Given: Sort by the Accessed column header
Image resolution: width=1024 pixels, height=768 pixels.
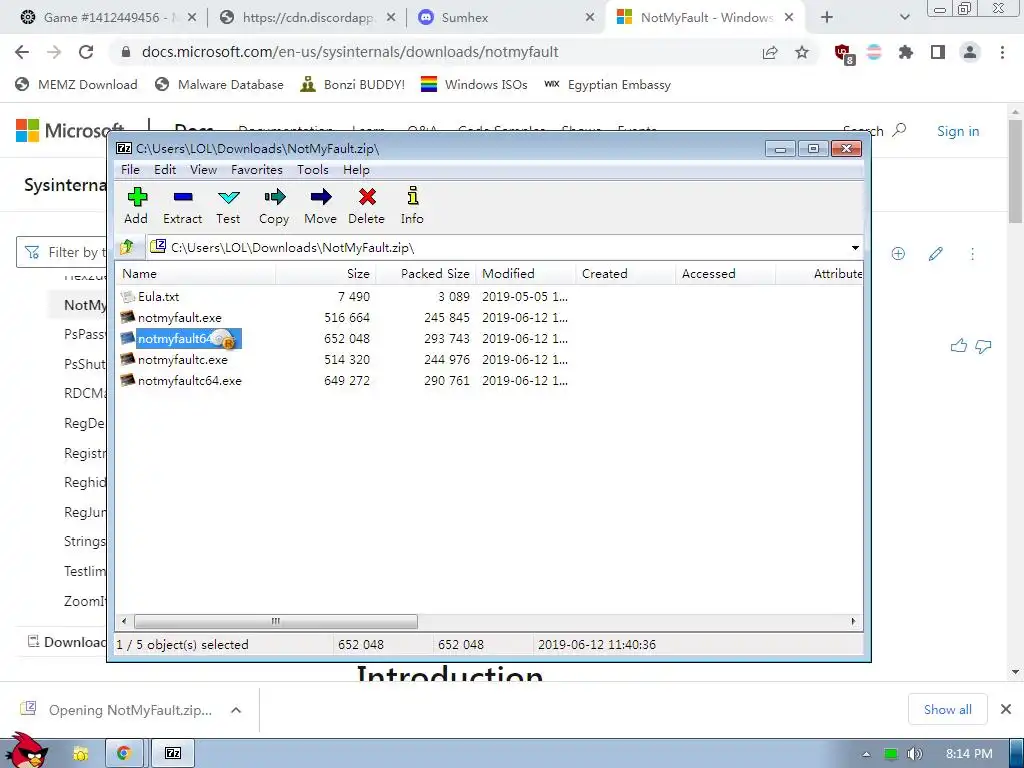Looking at the screenshot, I should 726,274.
